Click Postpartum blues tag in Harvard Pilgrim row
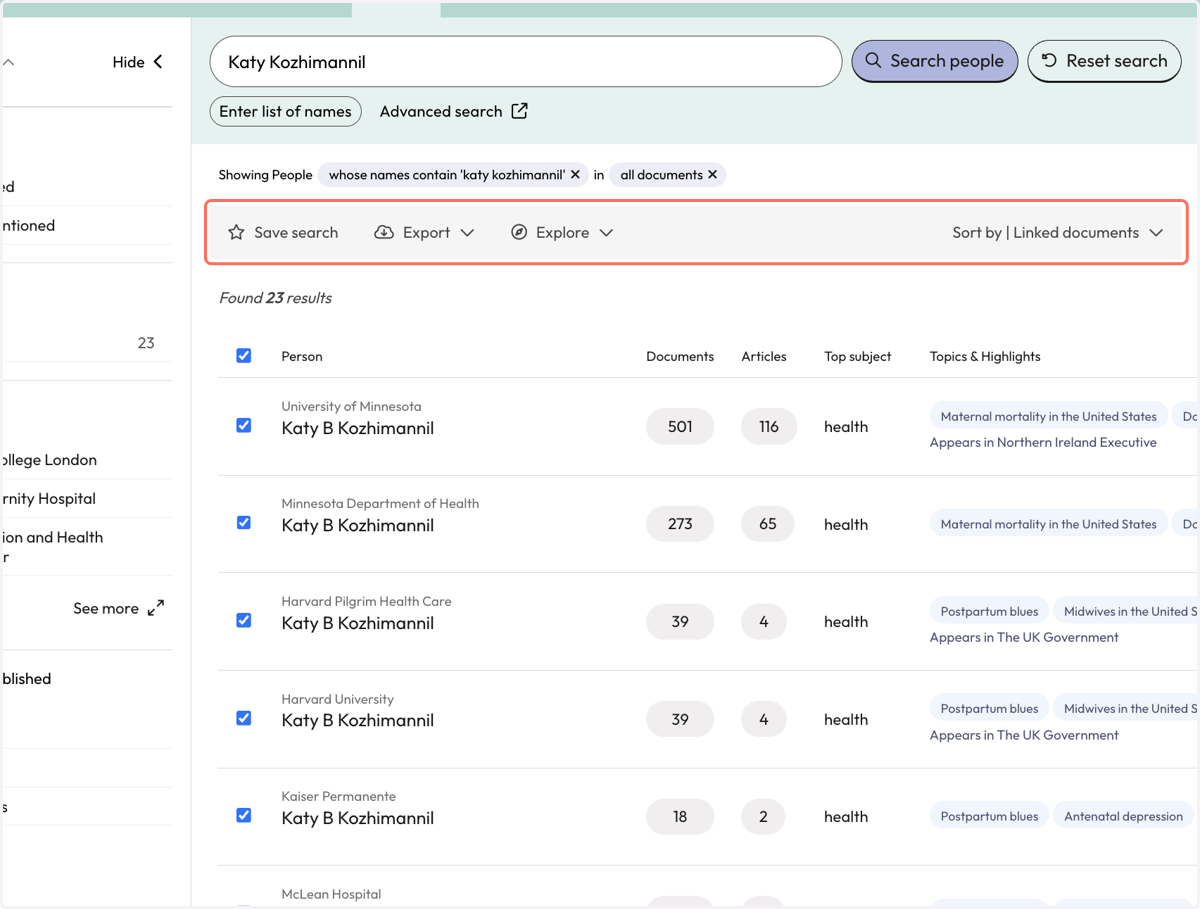Viewport: 1200px width, 909px height. [x=990, y=611]
